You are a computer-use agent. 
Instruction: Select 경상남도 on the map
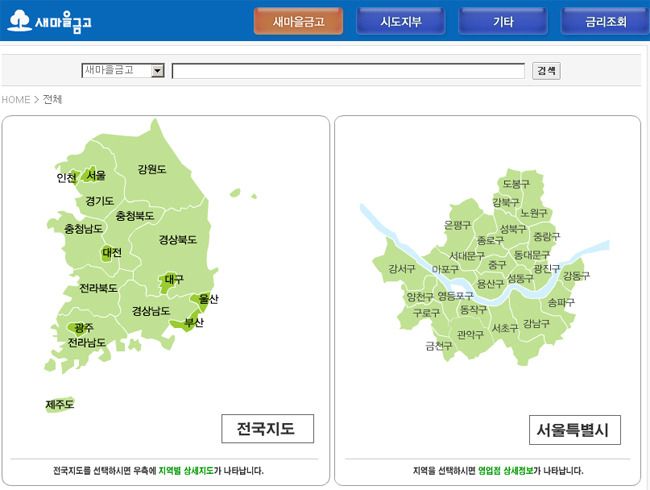(151, 311)
